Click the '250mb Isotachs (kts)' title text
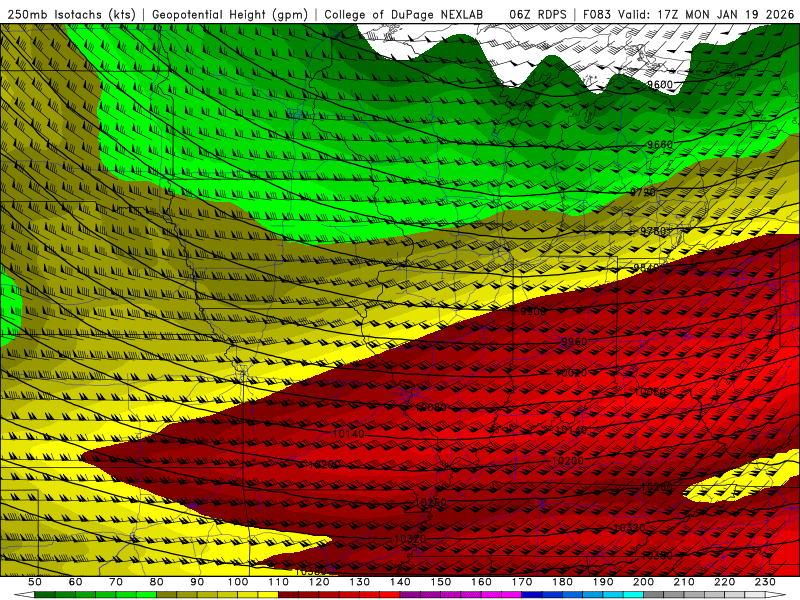 point(71,15)
